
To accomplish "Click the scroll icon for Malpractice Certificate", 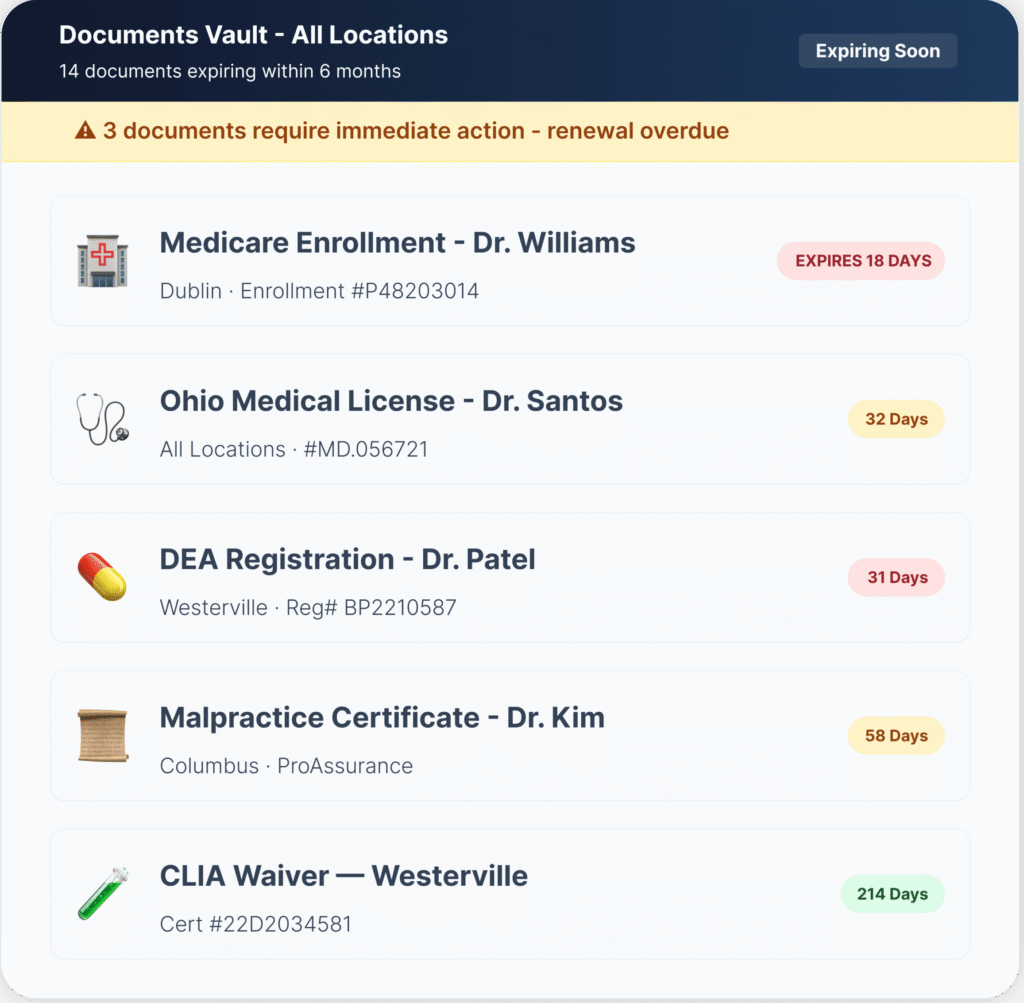I will [x=102, y=736].
